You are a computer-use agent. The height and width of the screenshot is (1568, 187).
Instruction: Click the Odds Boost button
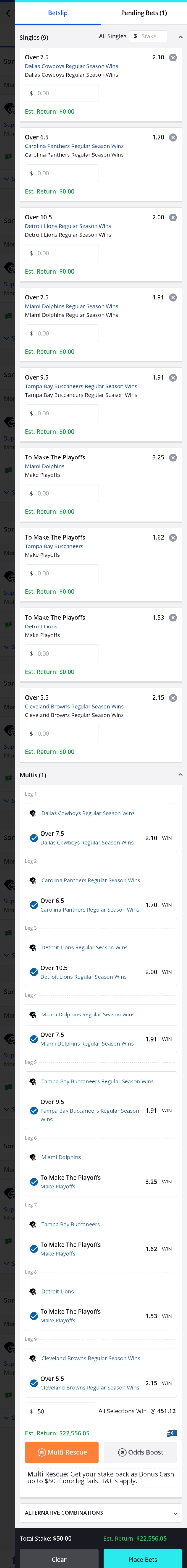tap(141, 1452)
